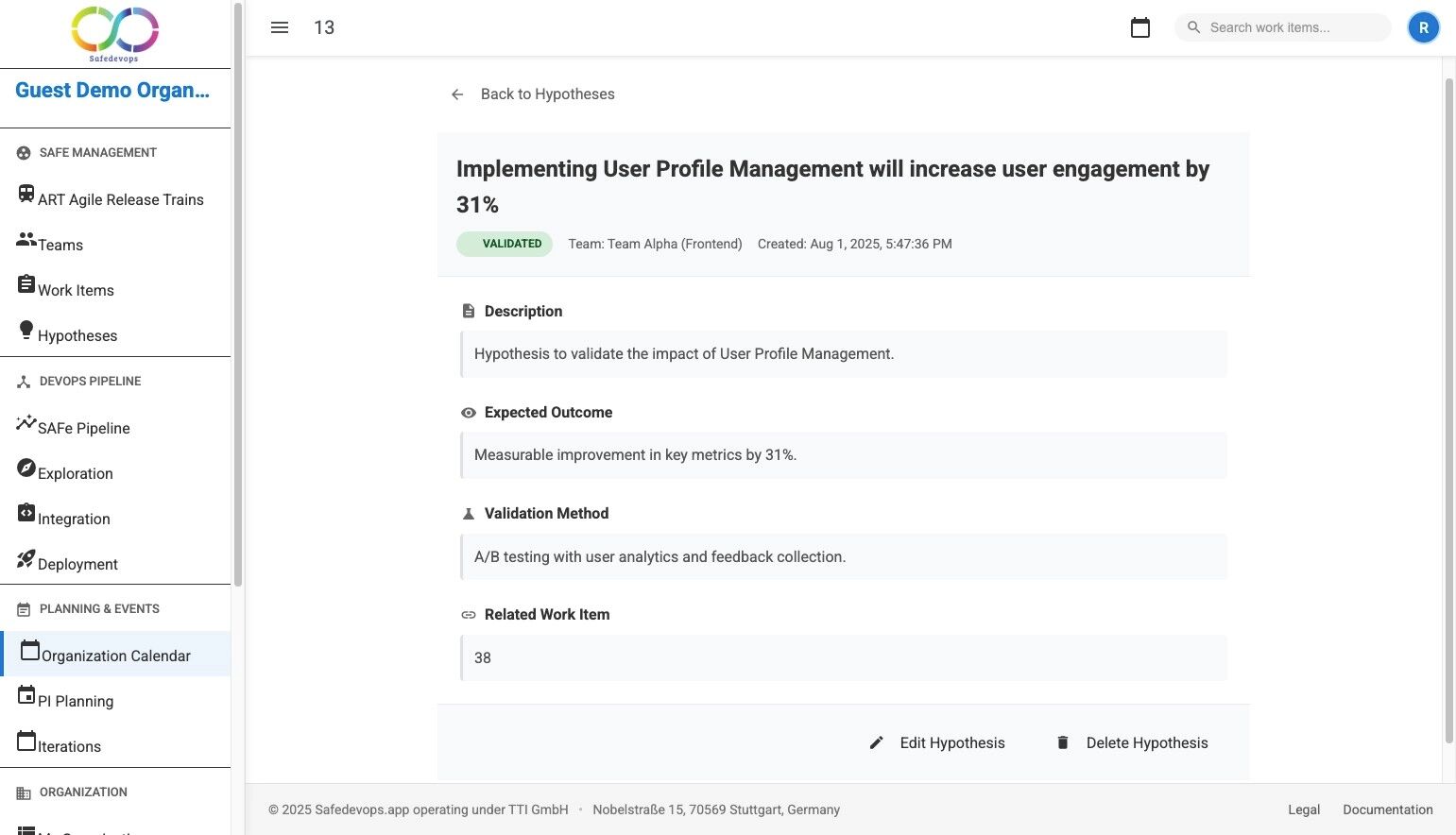This screenshot has width=1456, height=835.
Task: Click the Hypotheses lightbulb icon
Action: 26,330
